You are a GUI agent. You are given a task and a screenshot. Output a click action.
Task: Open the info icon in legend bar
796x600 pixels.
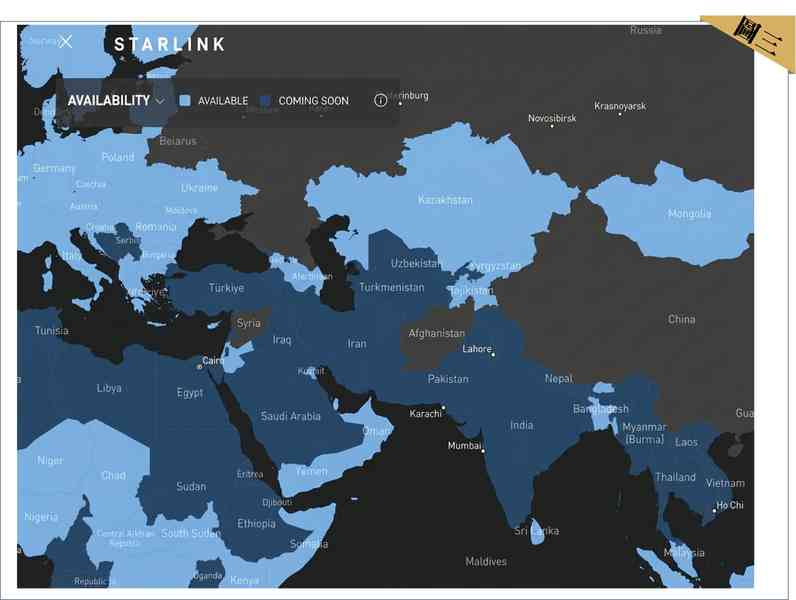(380, 101)
